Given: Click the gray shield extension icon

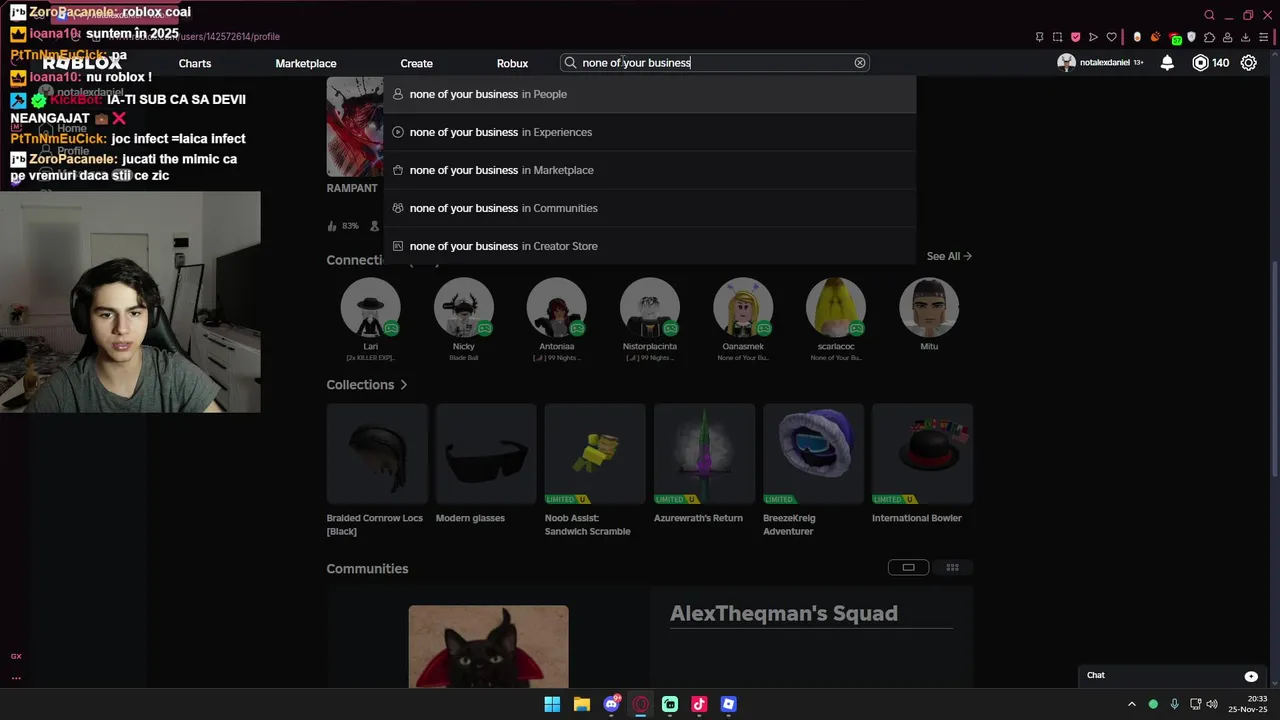Looking at the screenshot, I should click(1192, 37).
